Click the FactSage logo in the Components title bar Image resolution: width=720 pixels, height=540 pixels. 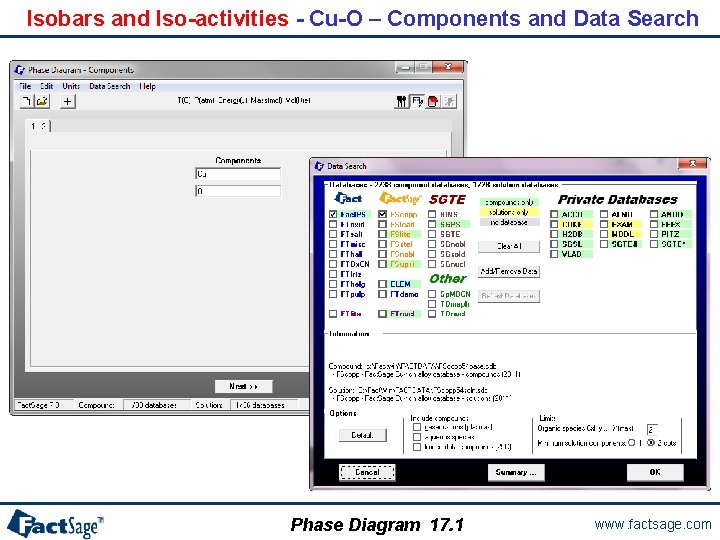pos(19,70)
